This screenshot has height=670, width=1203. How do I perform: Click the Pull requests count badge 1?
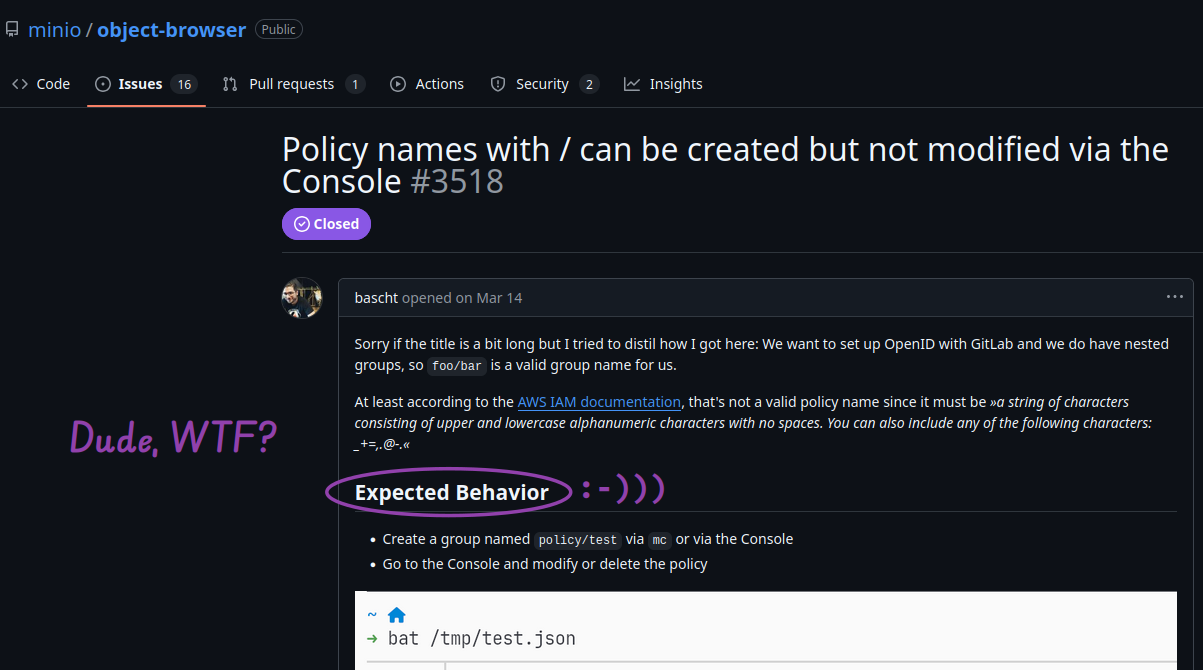click(x=355, y=84)
